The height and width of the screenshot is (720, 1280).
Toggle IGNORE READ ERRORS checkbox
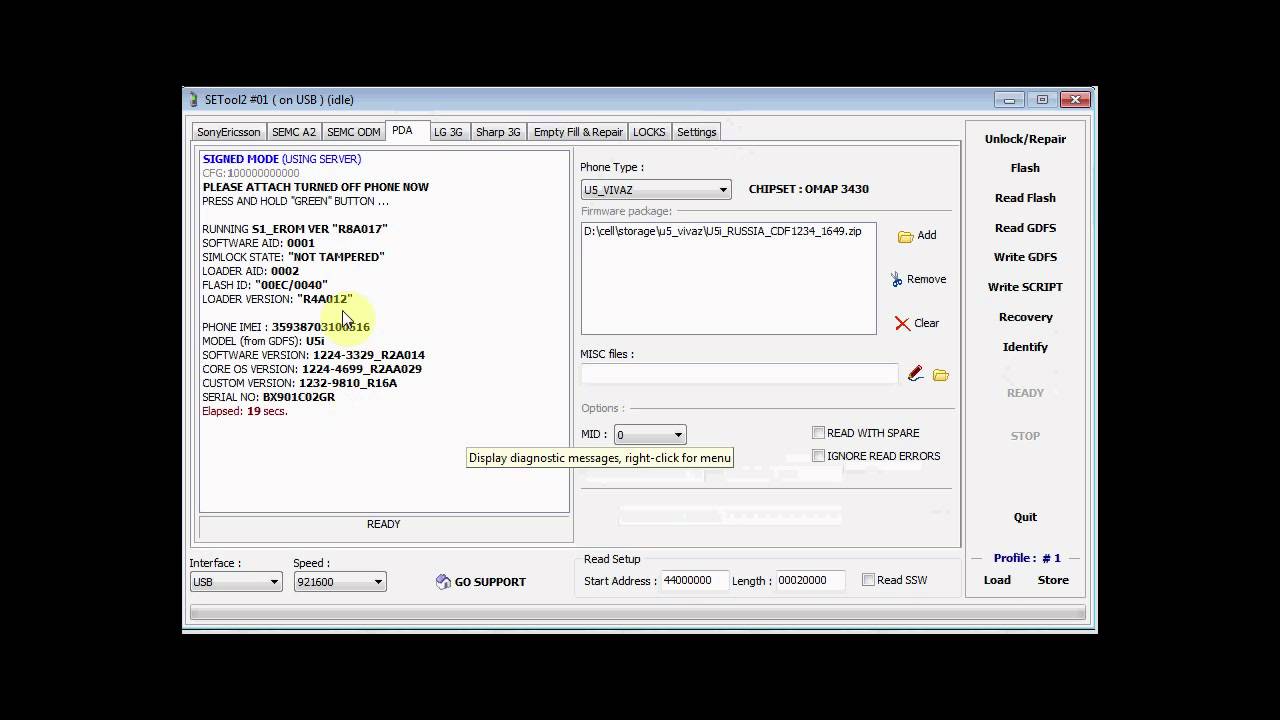[x=818, y=456]
